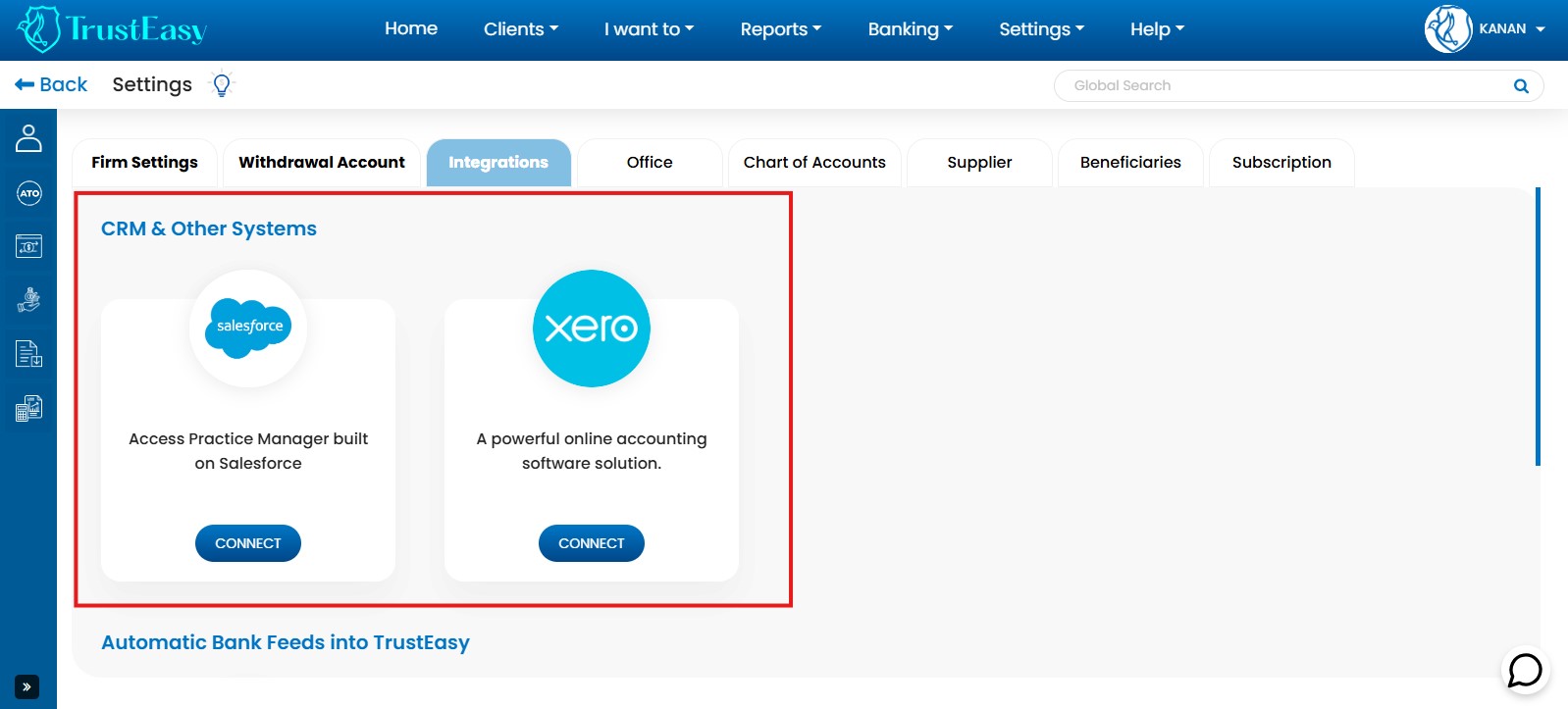
Task: Click the user profile icon in sidebar
Action: tap(28, 138)
